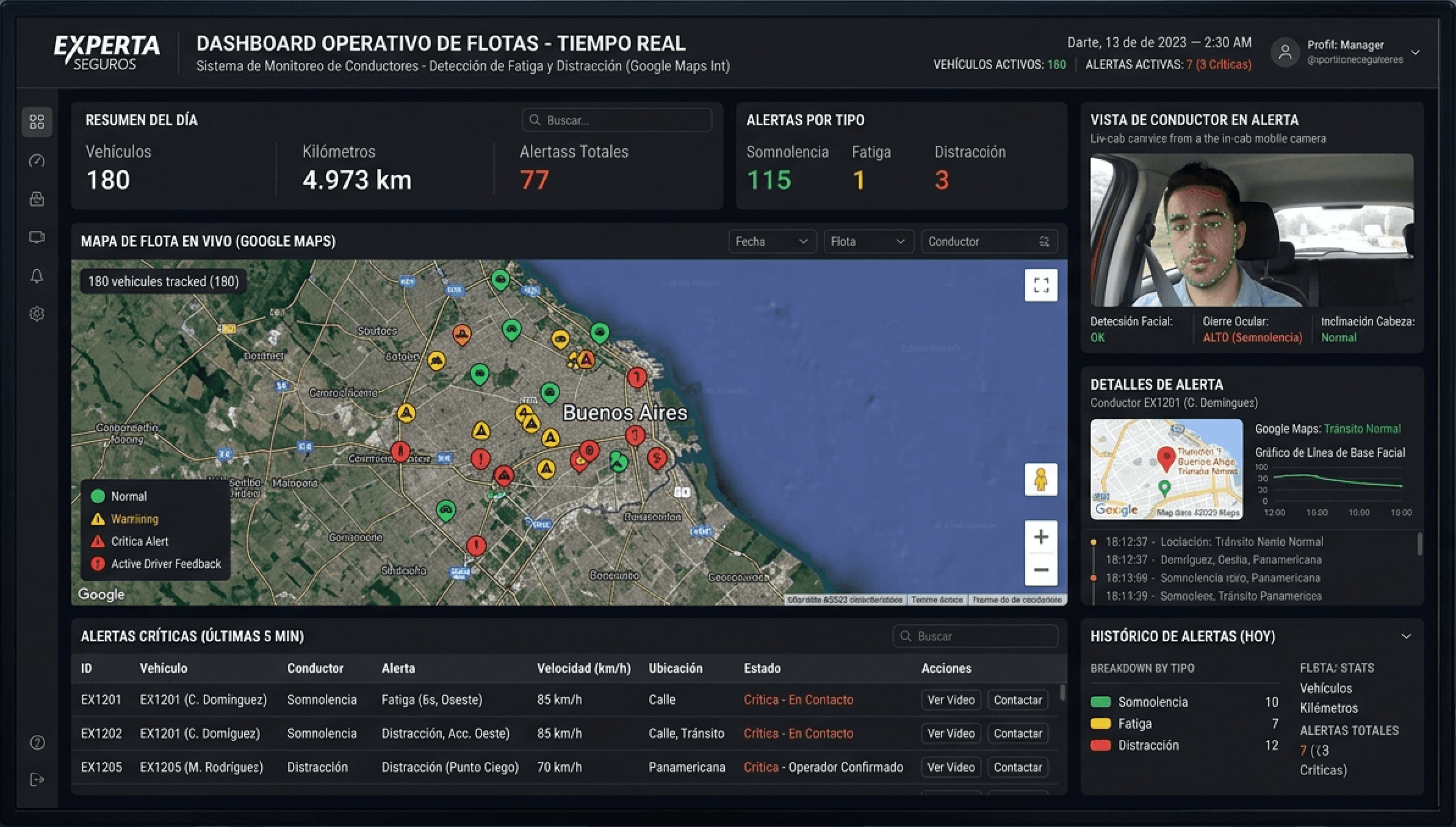Zoom in the map with plus
The height and width of the screenshot is (827, 1456).
(x=1041, y=537)
